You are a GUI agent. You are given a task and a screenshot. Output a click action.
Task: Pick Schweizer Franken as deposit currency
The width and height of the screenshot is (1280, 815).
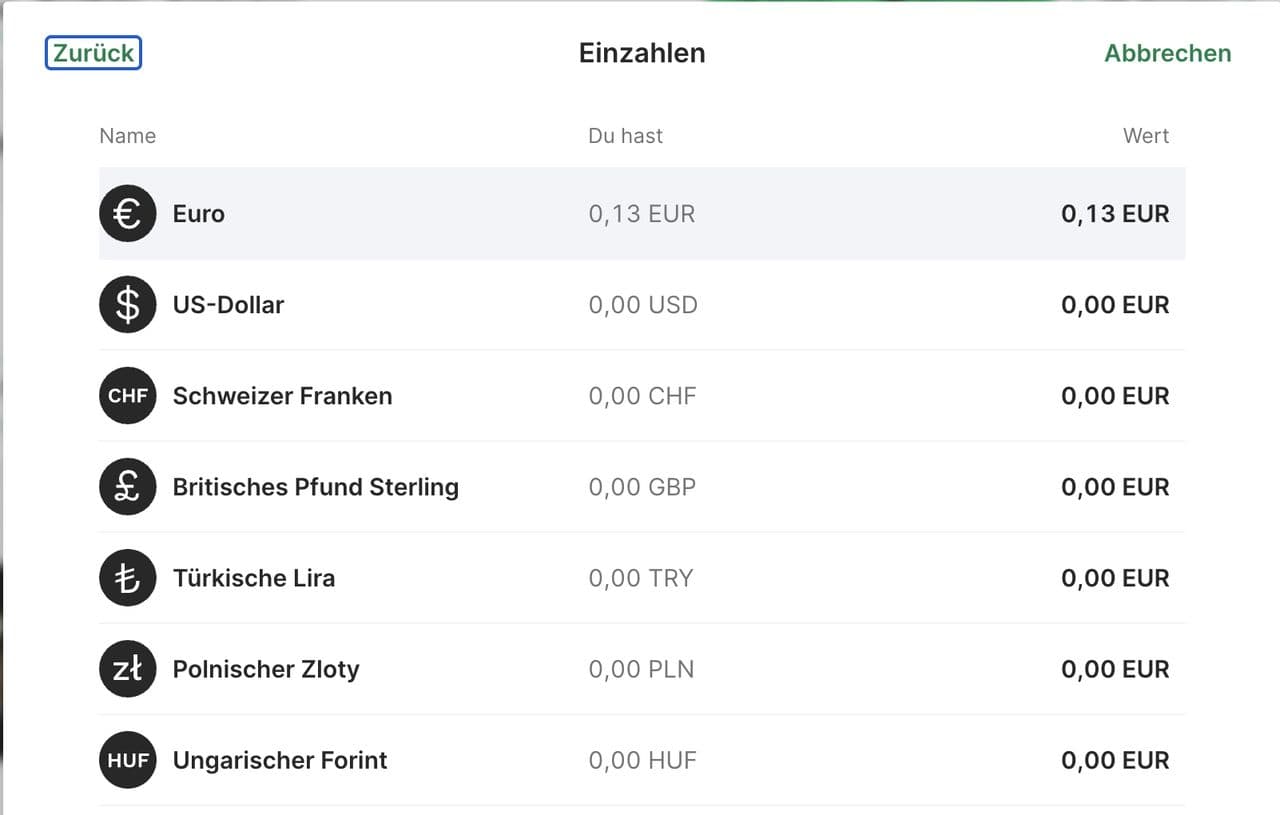(282, 396)
